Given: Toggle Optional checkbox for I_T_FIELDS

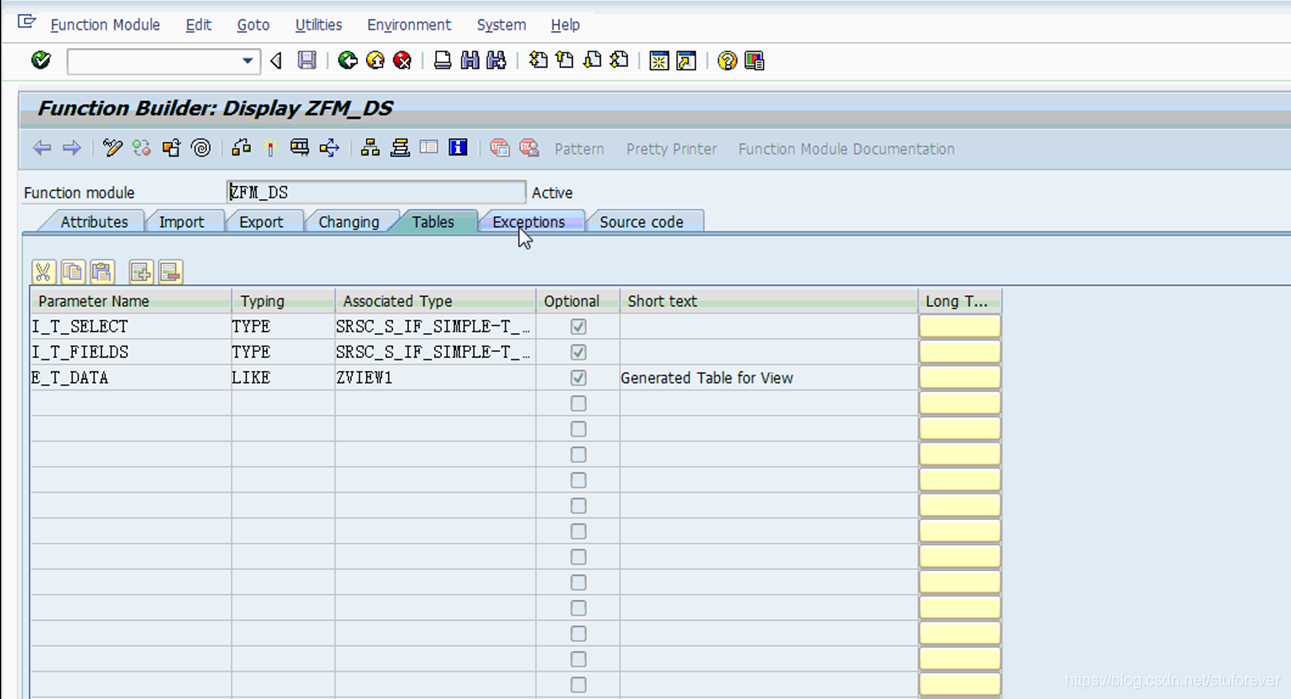Looking at the screenshot, I should pos(578,352).
